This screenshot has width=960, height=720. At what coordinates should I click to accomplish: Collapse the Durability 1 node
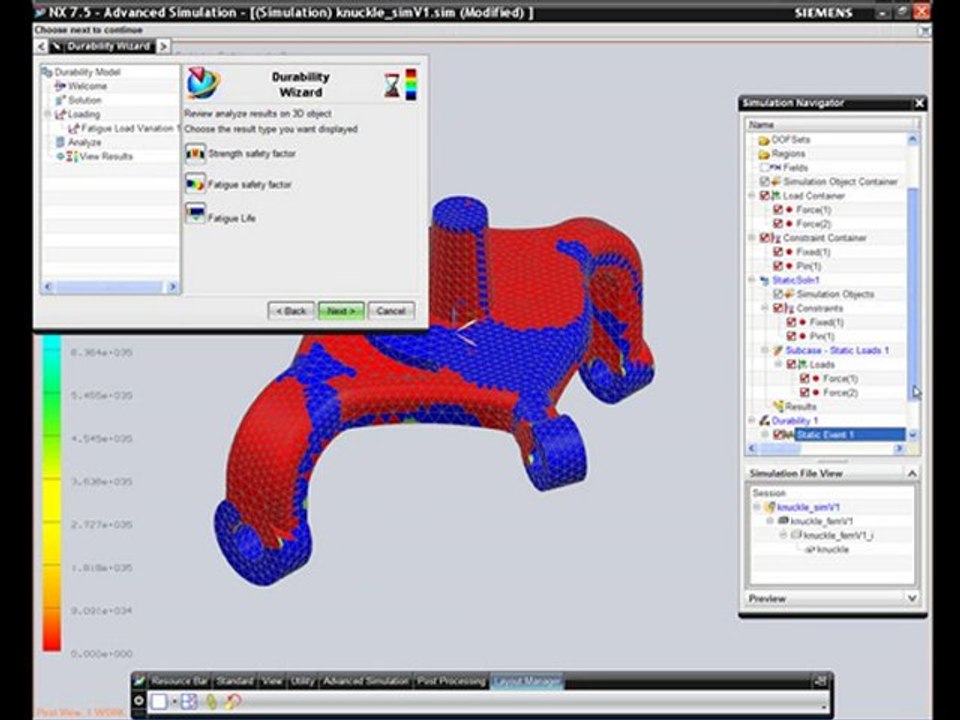pyautogui.click(x=752, y=421)
